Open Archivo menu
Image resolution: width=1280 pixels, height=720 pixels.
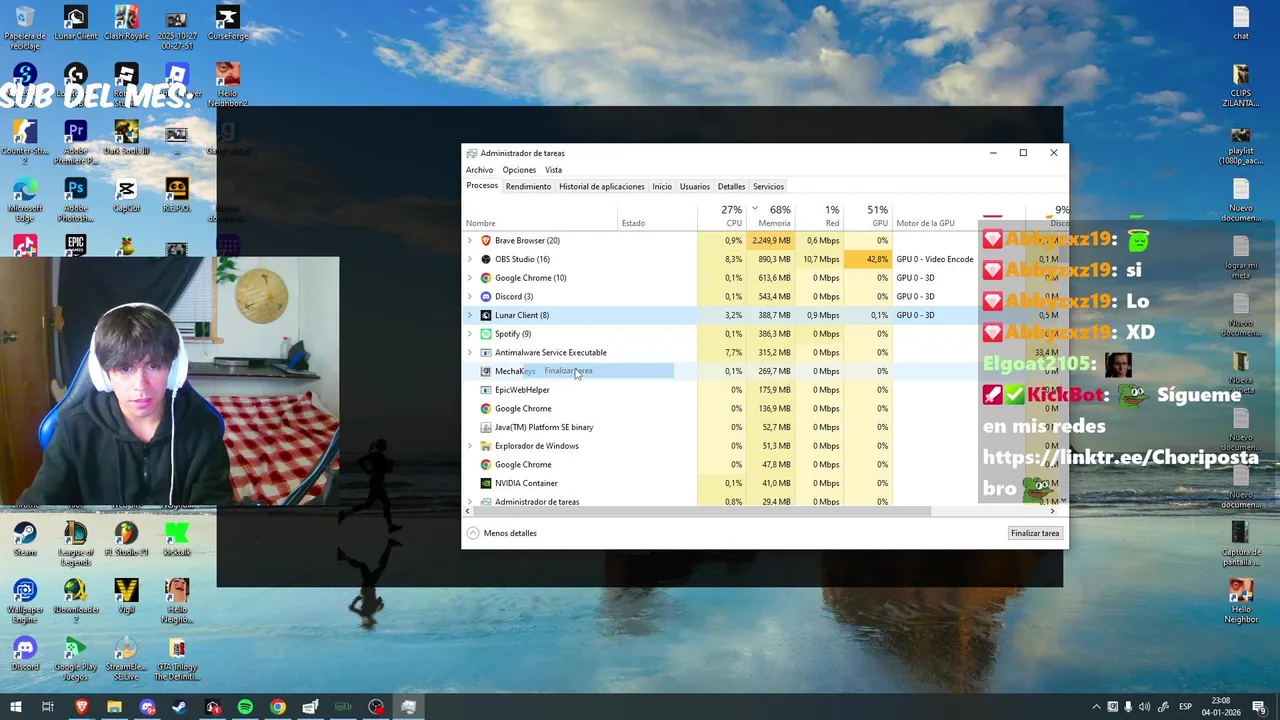(x=479, y=170)
